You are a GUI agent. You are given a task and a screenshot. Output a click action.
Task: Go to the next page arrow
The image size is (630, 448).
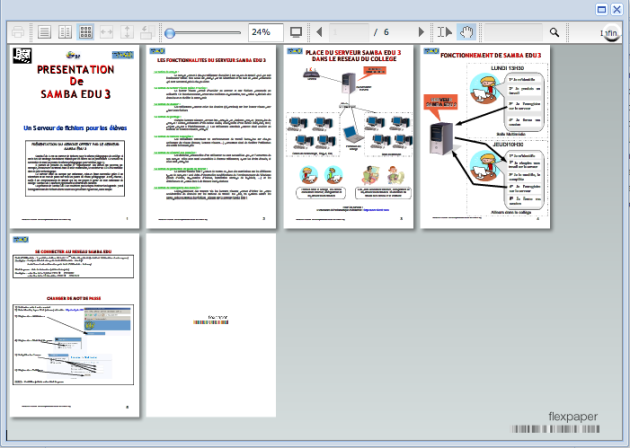(421, 32)
